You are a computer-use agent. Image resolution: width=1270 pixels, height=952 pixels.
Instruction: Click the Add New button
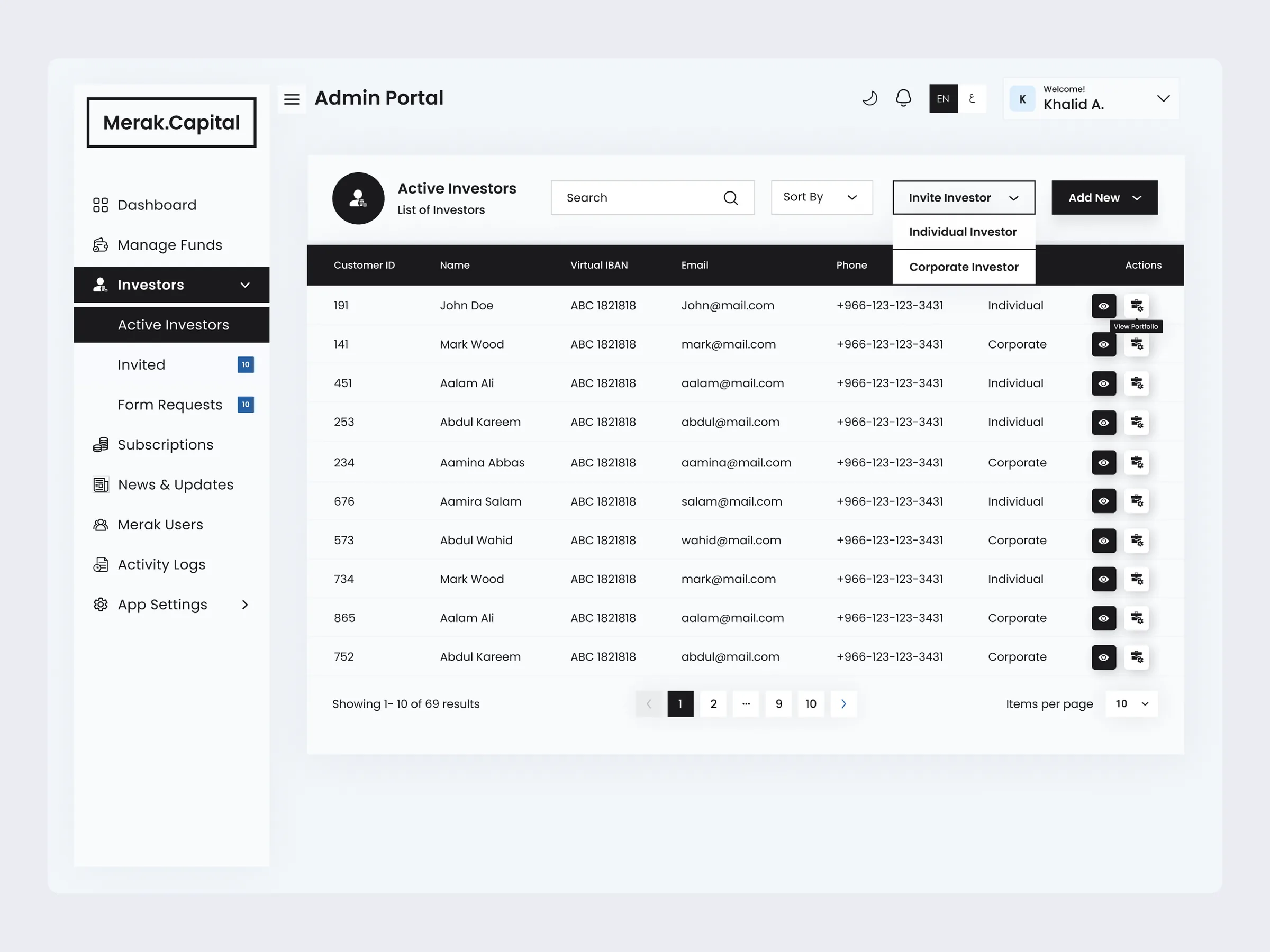point(1104,198)
